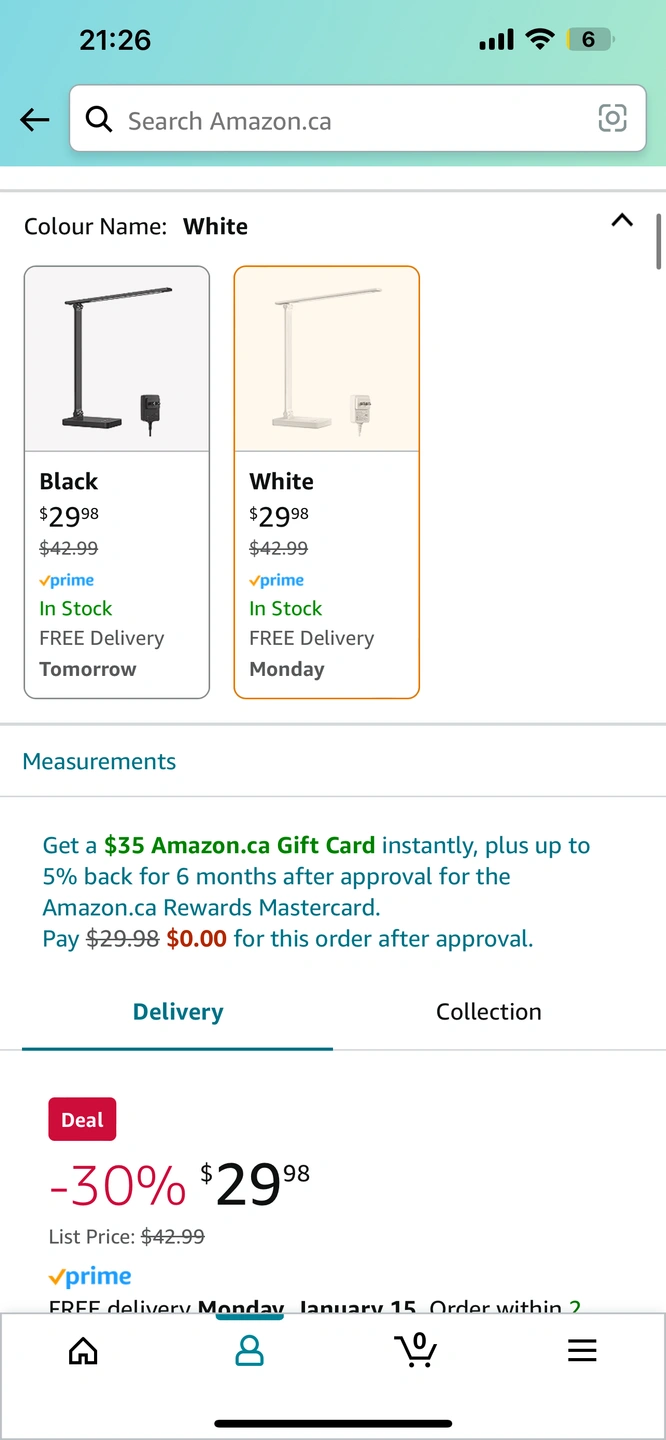Screen dimensions: 666x1440
Task: Expand the Measurements section
Action: 99,762
